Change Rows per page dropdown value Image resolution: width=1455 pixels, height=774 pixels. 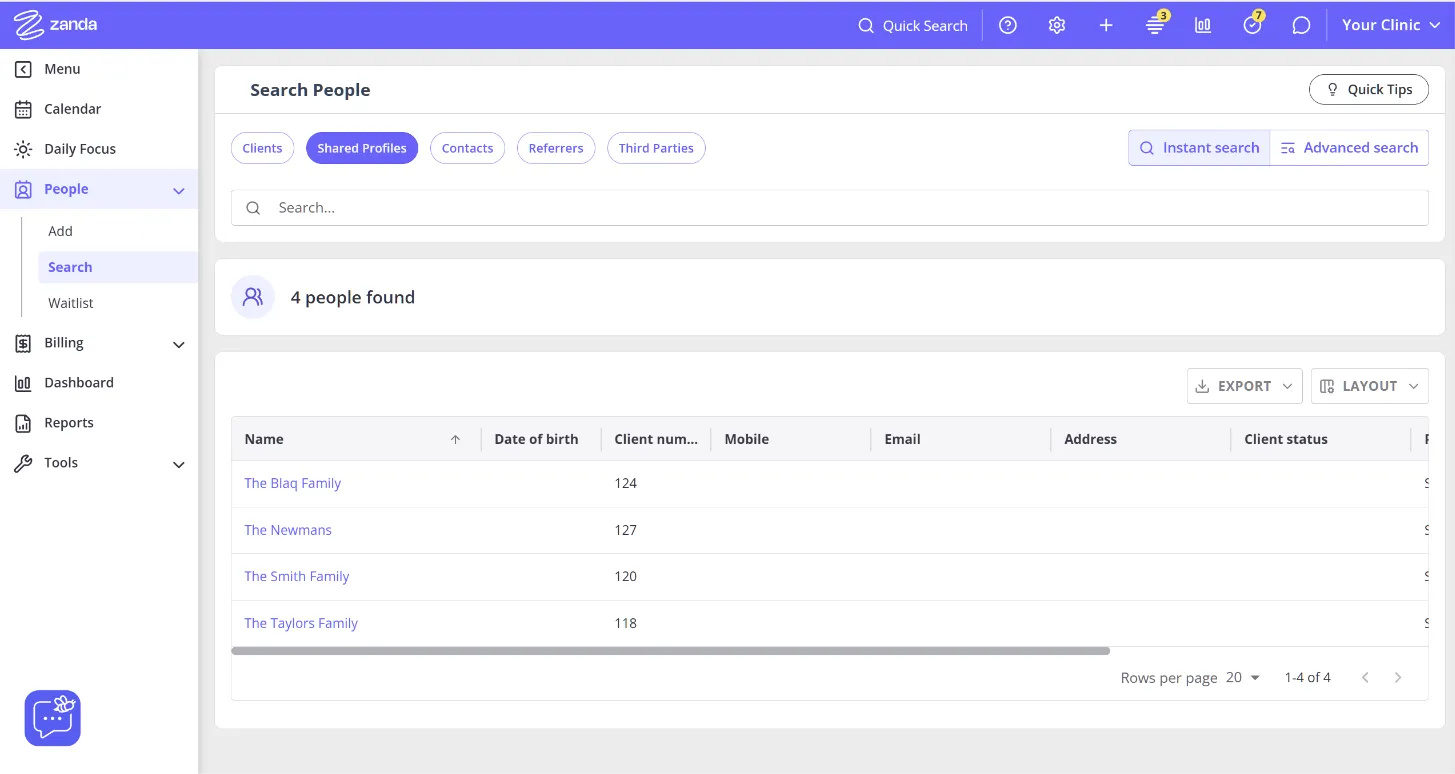[x=1243, y=678]
